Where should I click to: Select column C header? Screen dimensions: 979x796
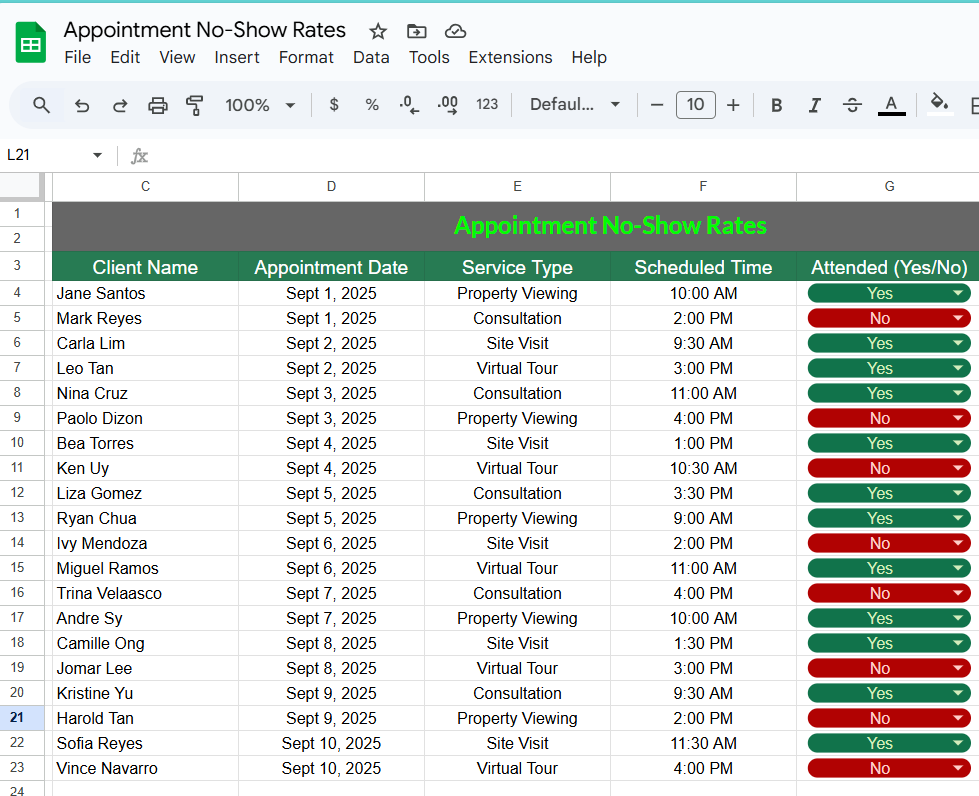[x=145, y=186]
